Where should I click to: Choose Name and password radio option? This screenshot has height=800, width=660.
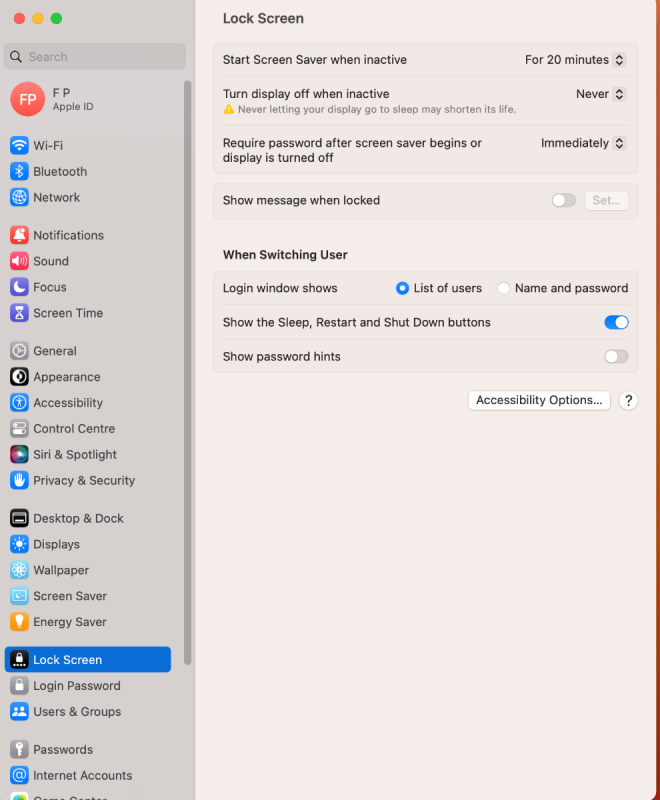503,288
